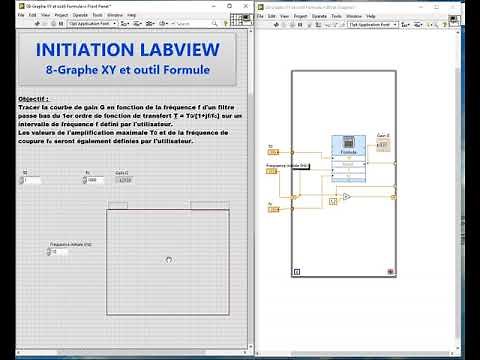The width and height of the screenshot is (480, 360).
Task: Open Operate menu in Front Panel window
Action: click(x=80, y=15)
